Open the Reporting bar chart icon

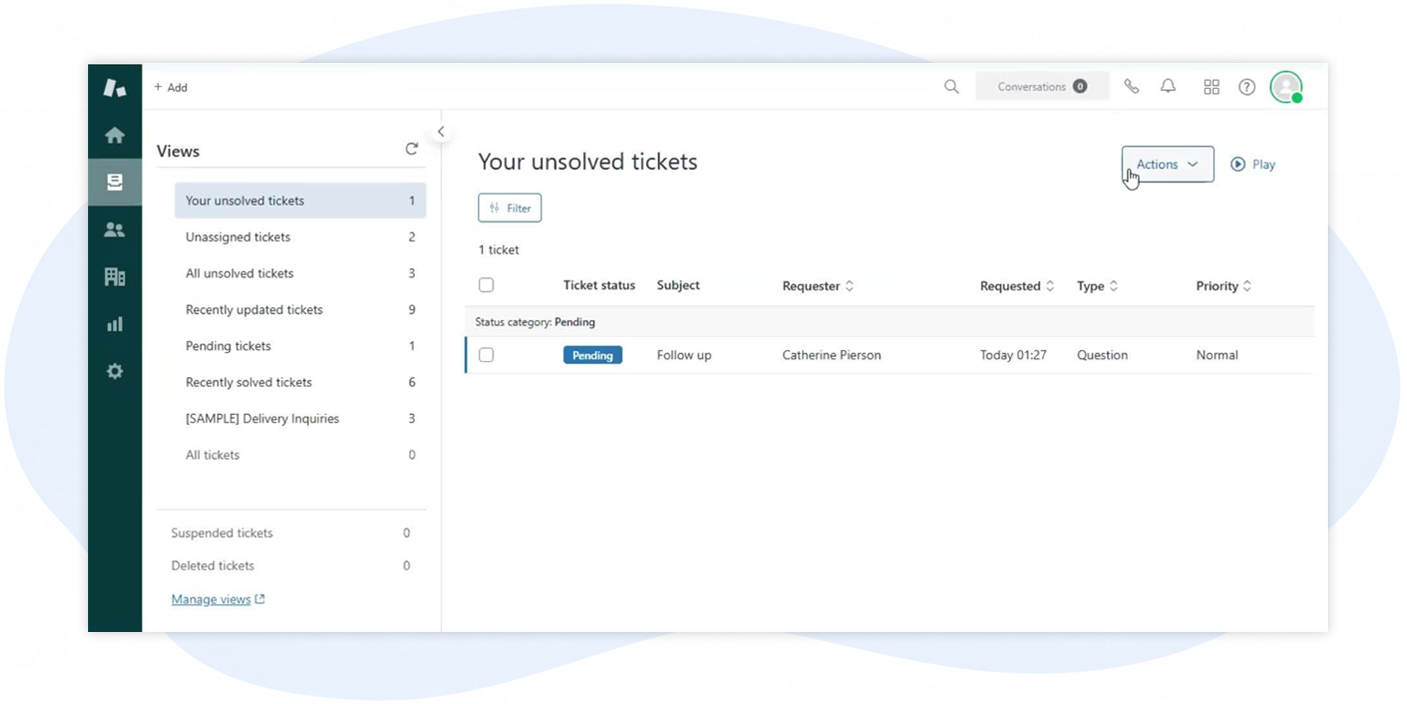(x=115, y=324)
